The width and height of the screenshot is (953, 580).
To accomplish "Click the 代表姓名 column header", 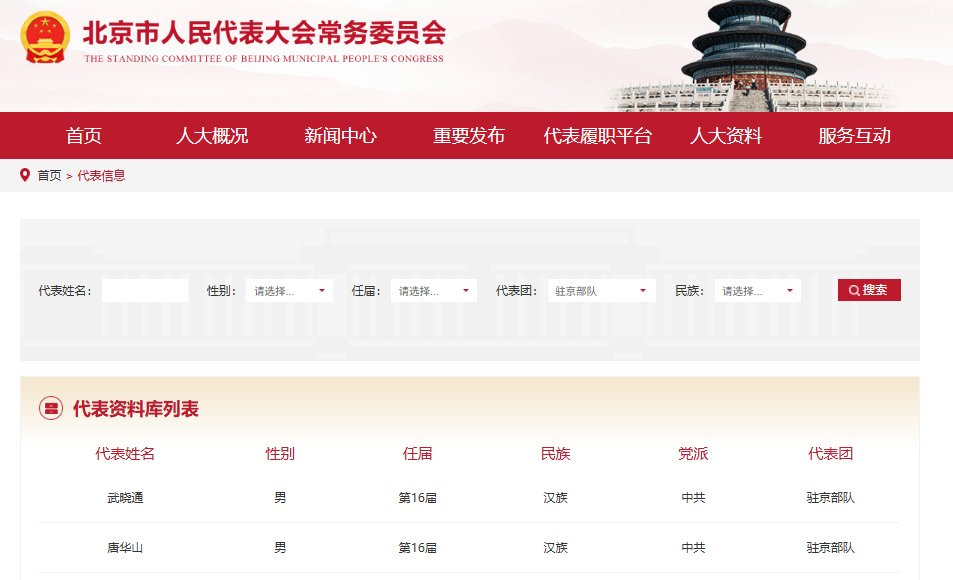I will coord(125,454).
